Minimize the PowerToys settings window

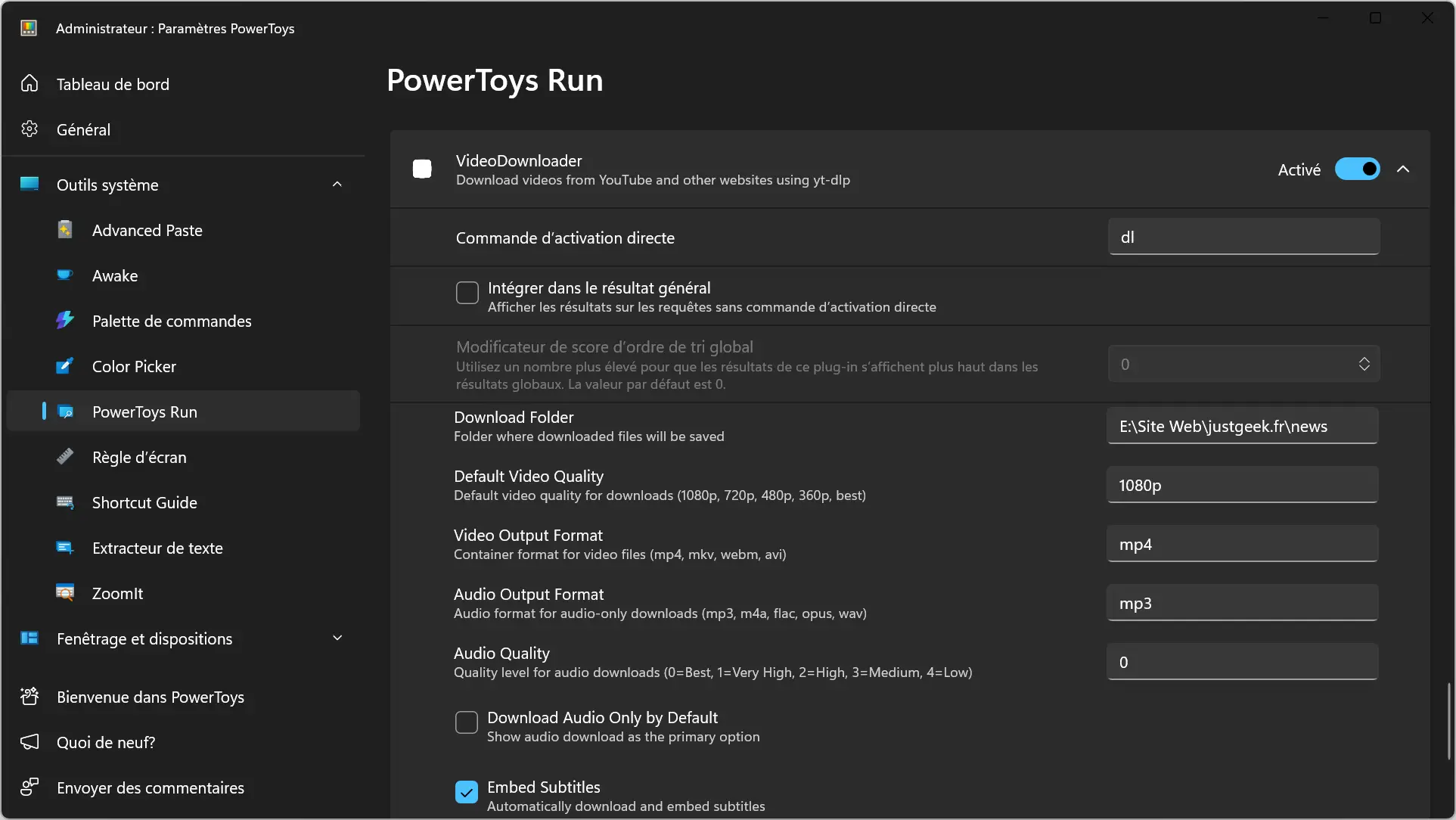[1323, 17]
